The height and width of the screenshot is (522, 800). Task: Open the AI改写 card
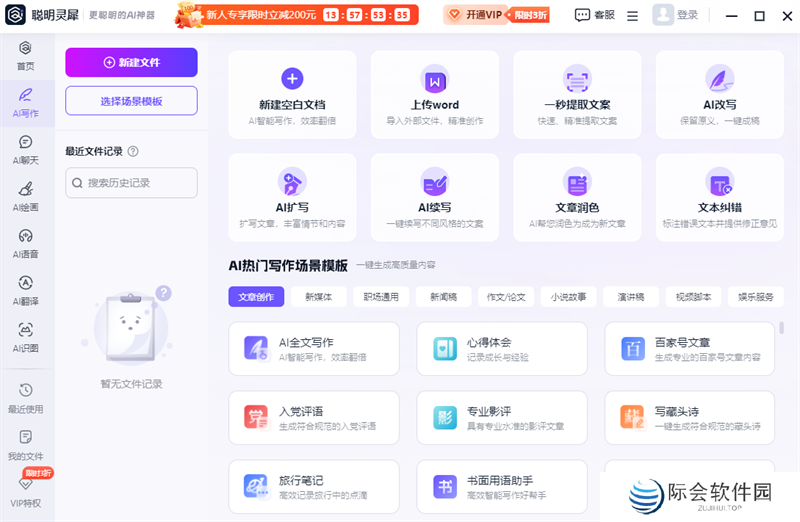click(720, 95)
